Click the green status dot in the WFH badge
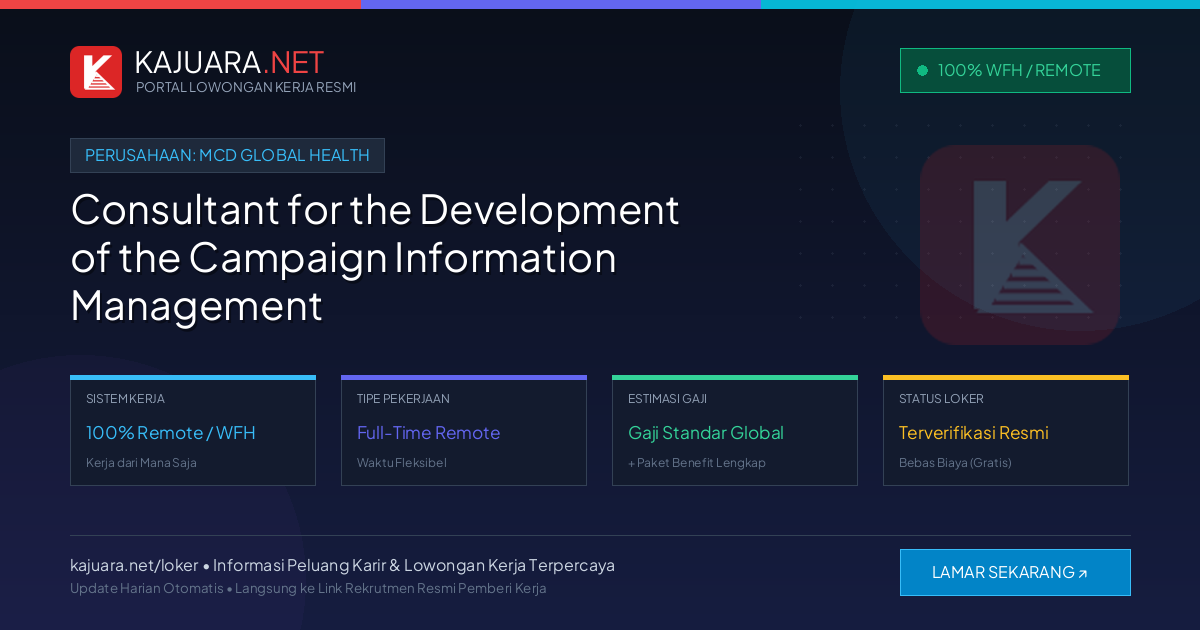The height and width of the screenshot is (630, 1200). (922, 70)
